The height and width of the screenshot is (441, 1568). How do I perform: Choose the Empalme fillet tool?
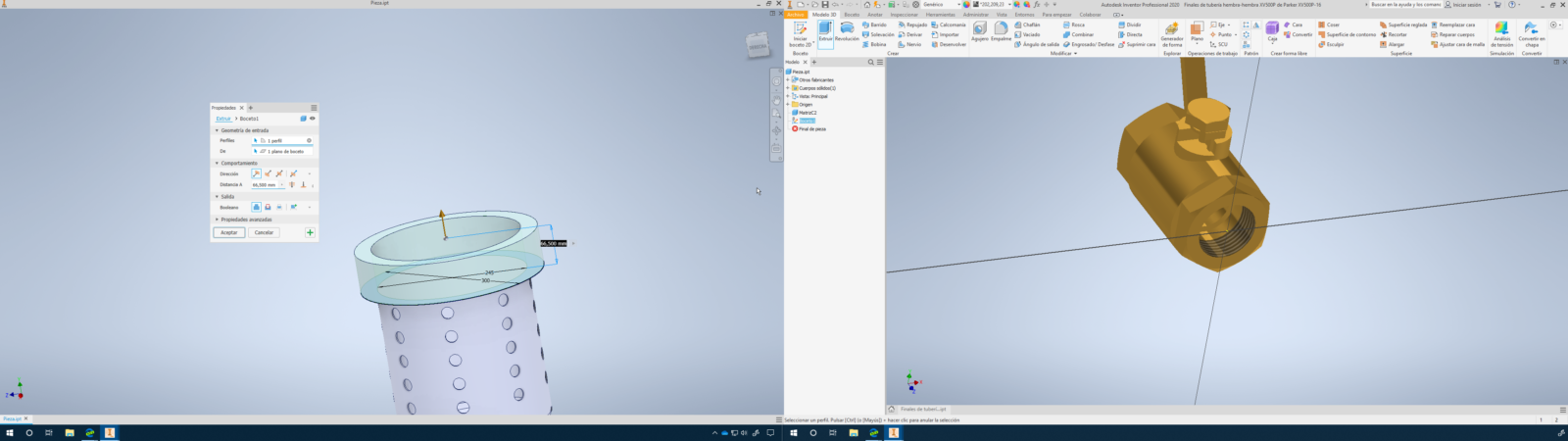(1001, 32)
